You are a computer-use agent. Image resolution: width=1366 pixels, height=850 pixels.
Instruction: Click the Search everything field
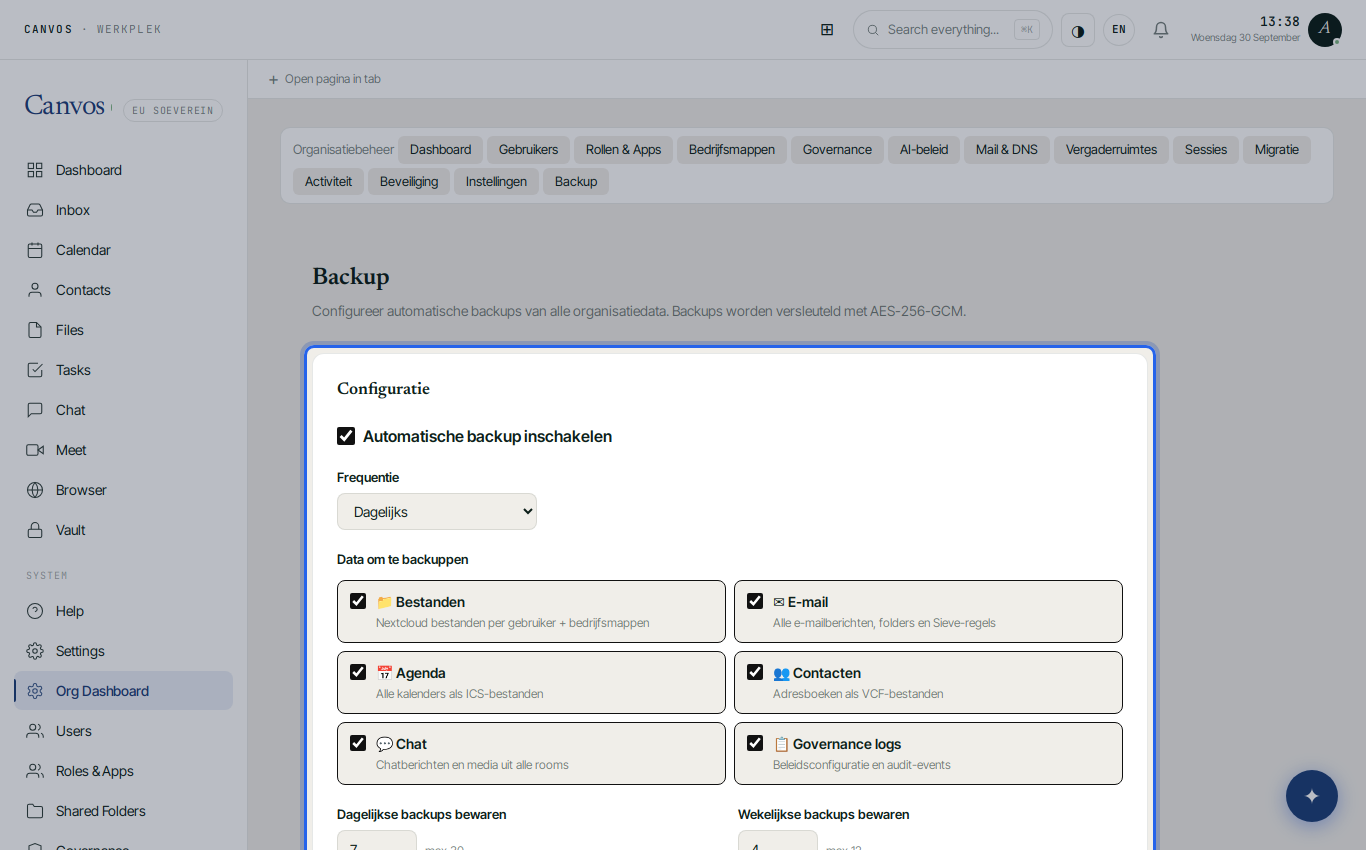pos(953,30)
